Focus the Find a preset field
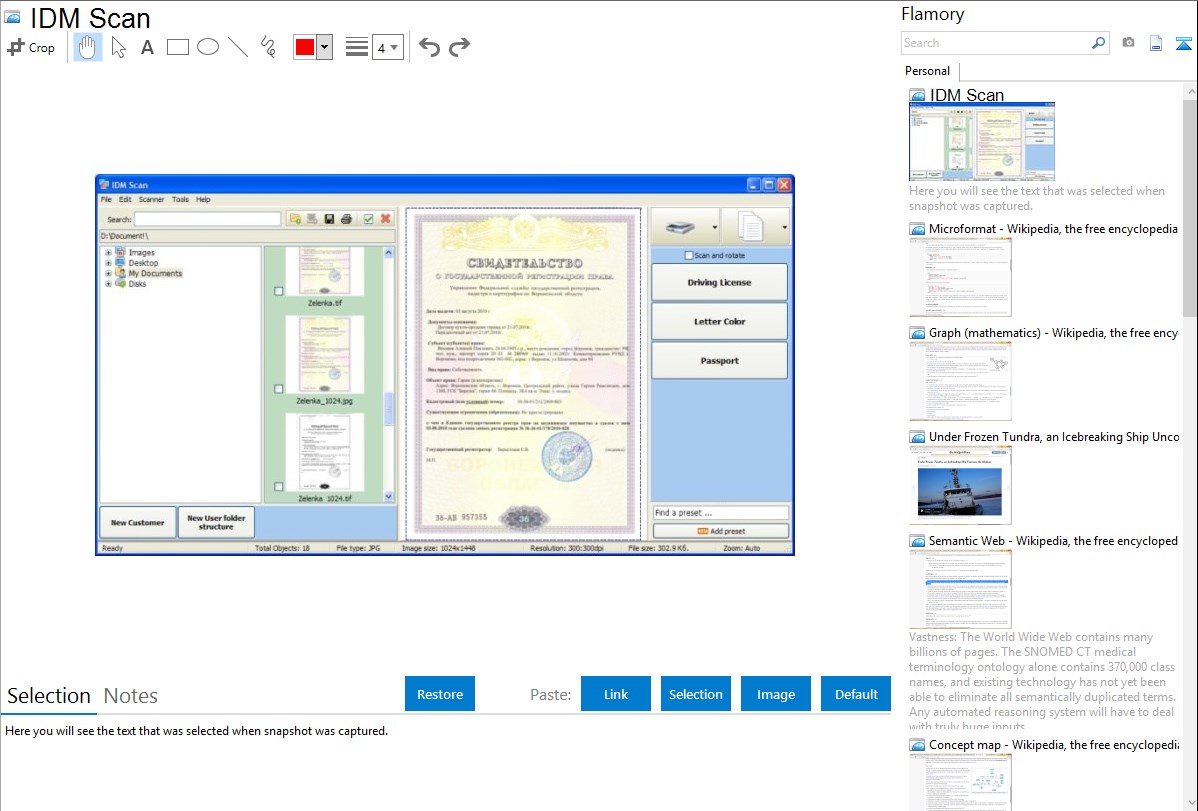This screenshot has height=811, width=1198. tap(720, 513)
